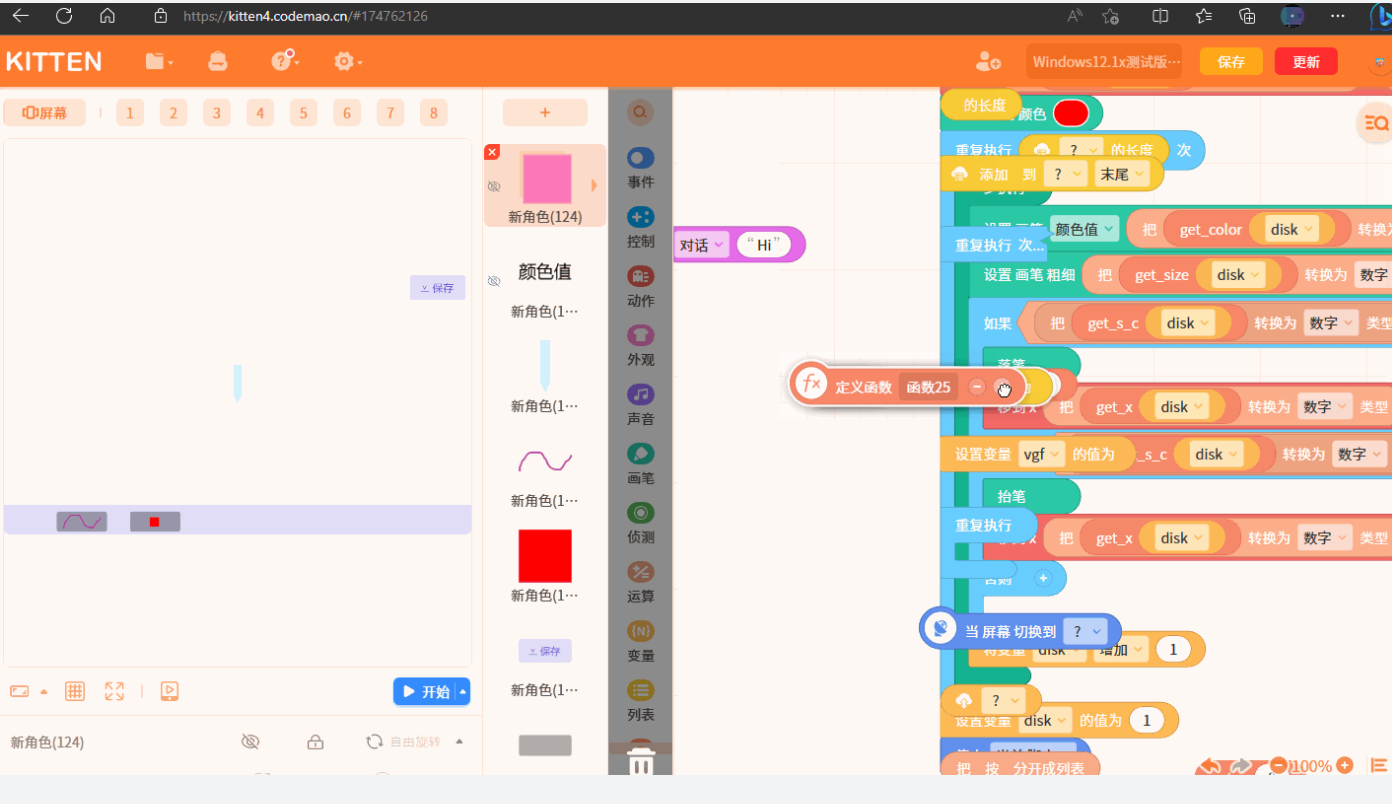Viewport: 1392px width, 804px height.
Task: Click the add collaborator icon
Action: (x=988, y=62)
